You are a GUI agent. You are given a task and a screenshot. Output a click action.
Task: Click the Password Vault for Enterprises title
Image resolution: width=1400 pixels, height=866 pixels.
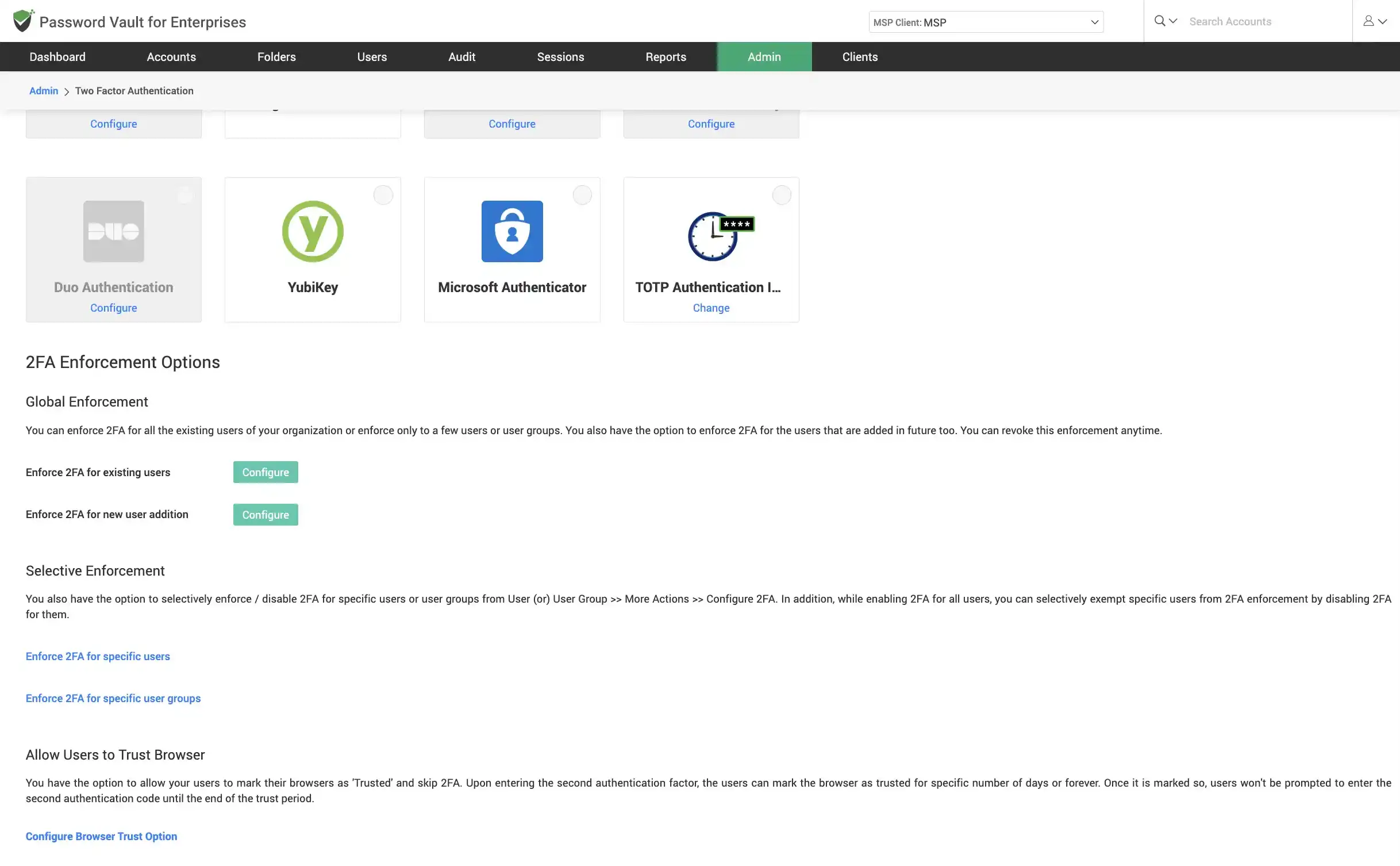[x=143, y=22]
